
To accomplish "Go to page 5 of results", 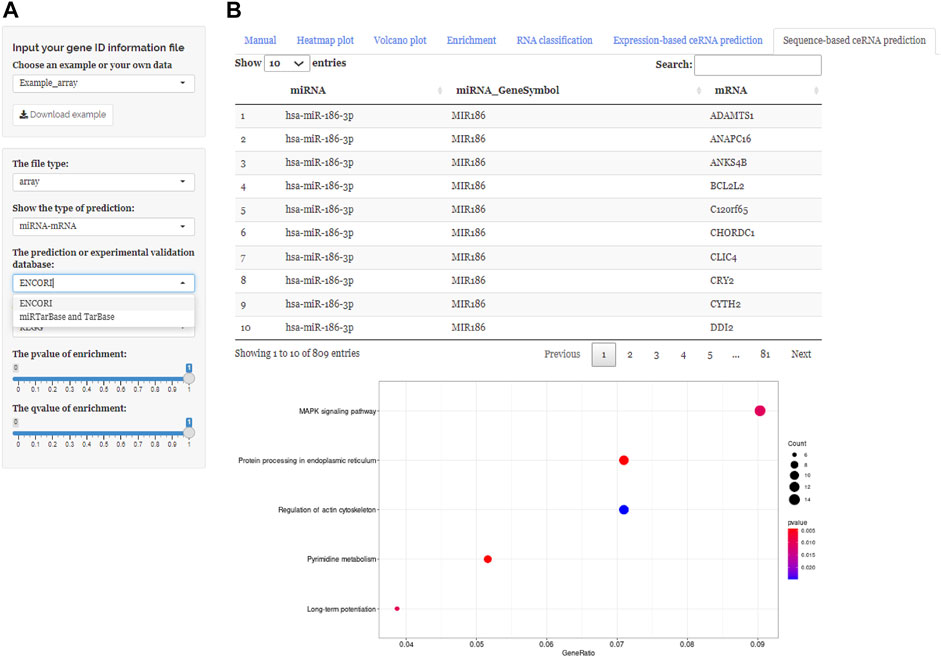I will point(710,355).
